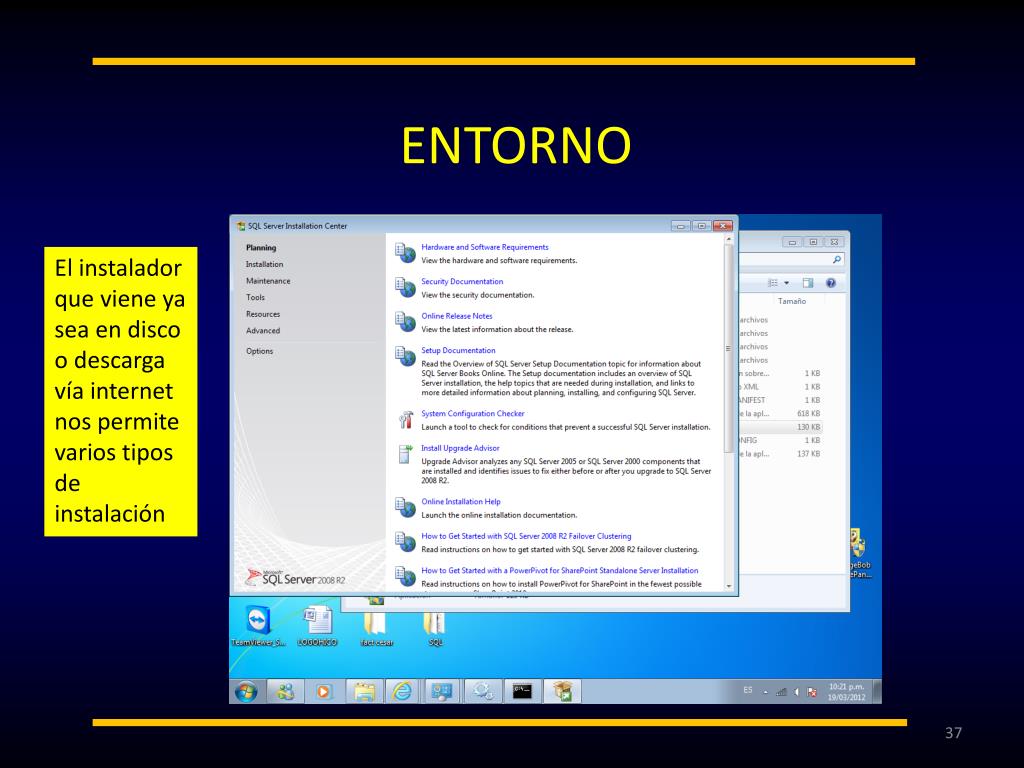This screenshot has height=768, width=1024.
Task: Minimize the SQL Server Installation Center window
Action: [x=680, y=226]
